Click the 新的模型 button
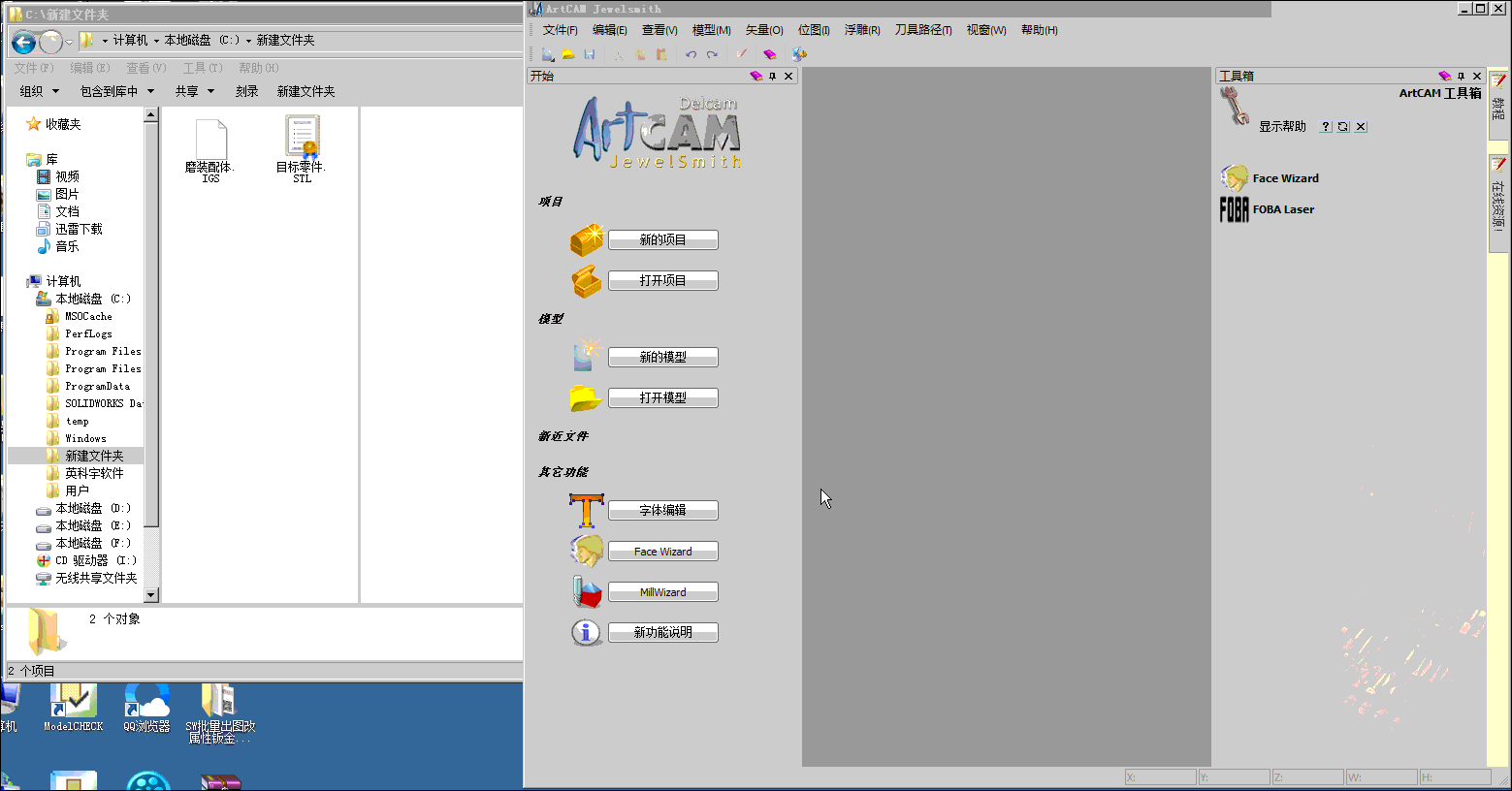Screen dimensions: 1512x791 coord(663,357)
